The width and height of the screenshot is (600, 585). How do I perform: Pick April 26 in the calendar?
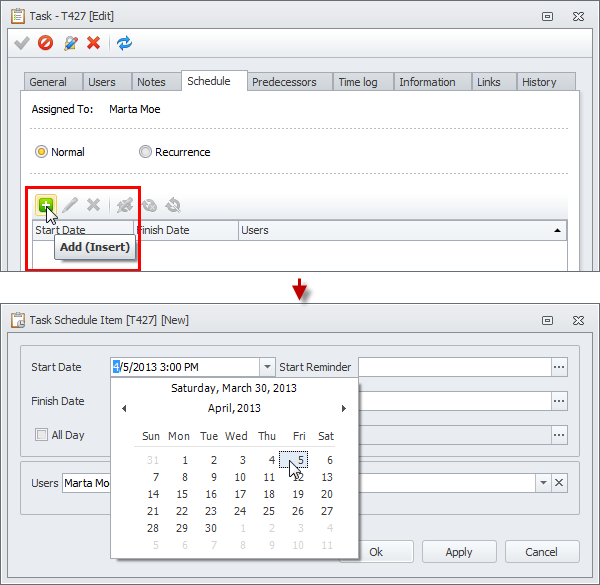tap(298, 511)
